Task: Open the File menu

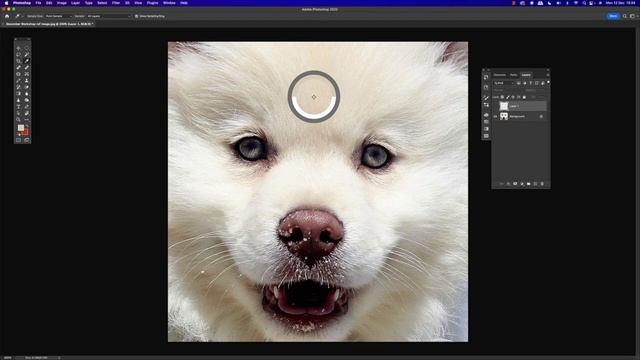Action: click(x=38, y=3)
